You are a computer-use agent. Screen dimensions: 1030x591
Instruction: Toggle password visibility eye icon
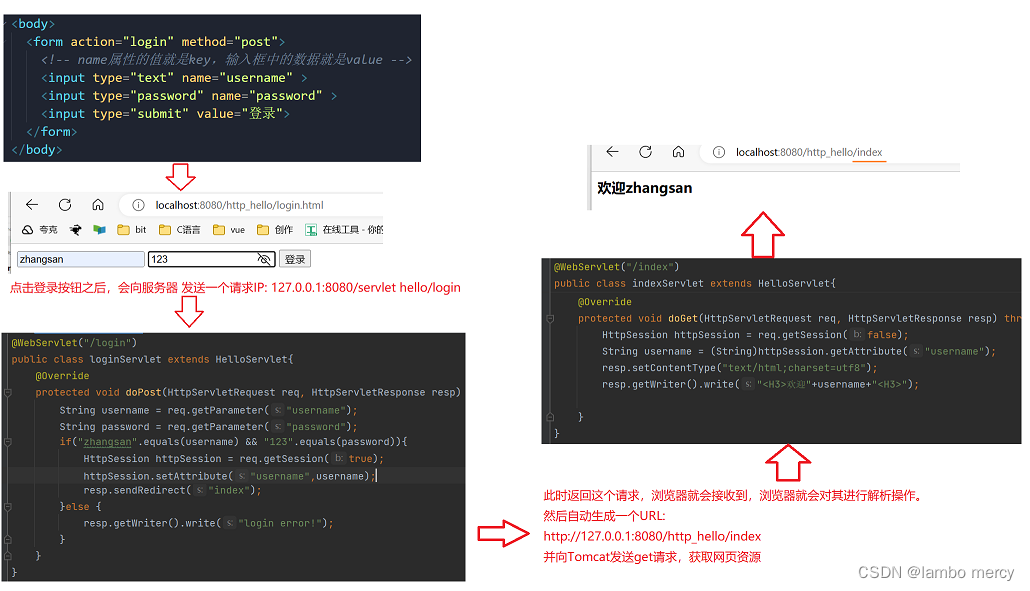pyautogui.click(x=265, y=259)
